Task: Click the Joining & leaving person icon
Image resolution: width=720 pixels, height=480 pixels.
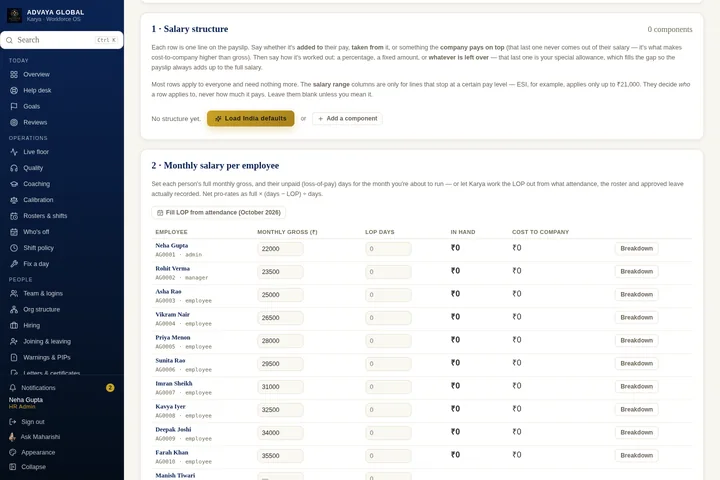Action: [14, 341]
